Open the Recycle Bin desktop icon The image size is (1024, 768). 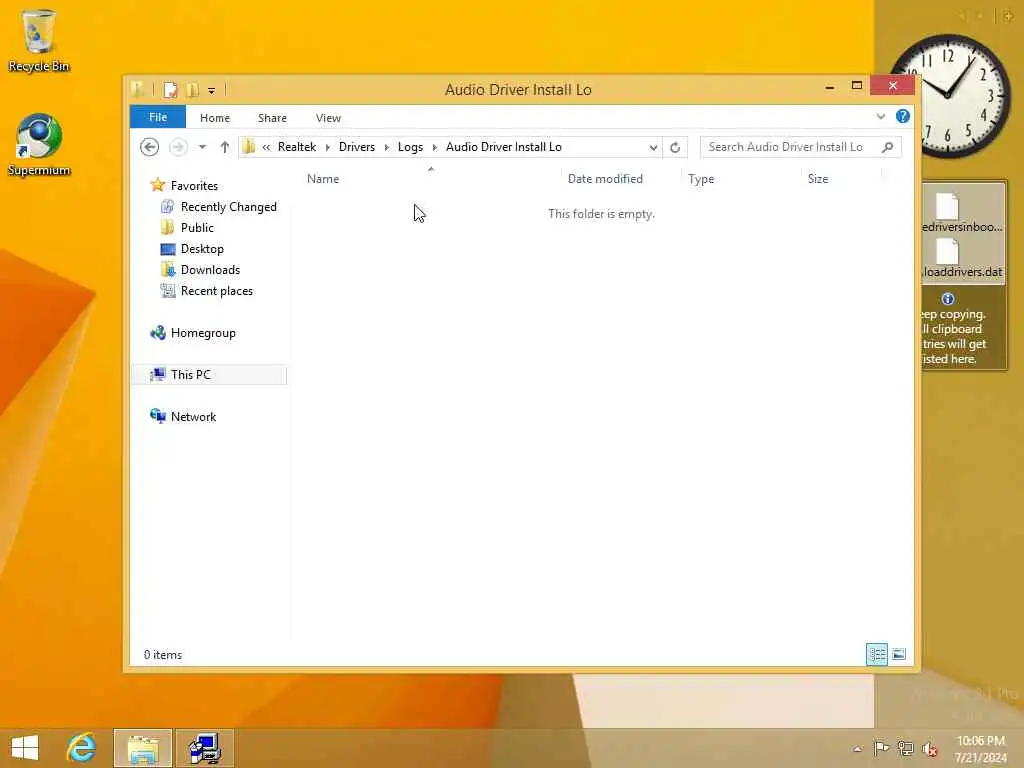coord(39,40)
